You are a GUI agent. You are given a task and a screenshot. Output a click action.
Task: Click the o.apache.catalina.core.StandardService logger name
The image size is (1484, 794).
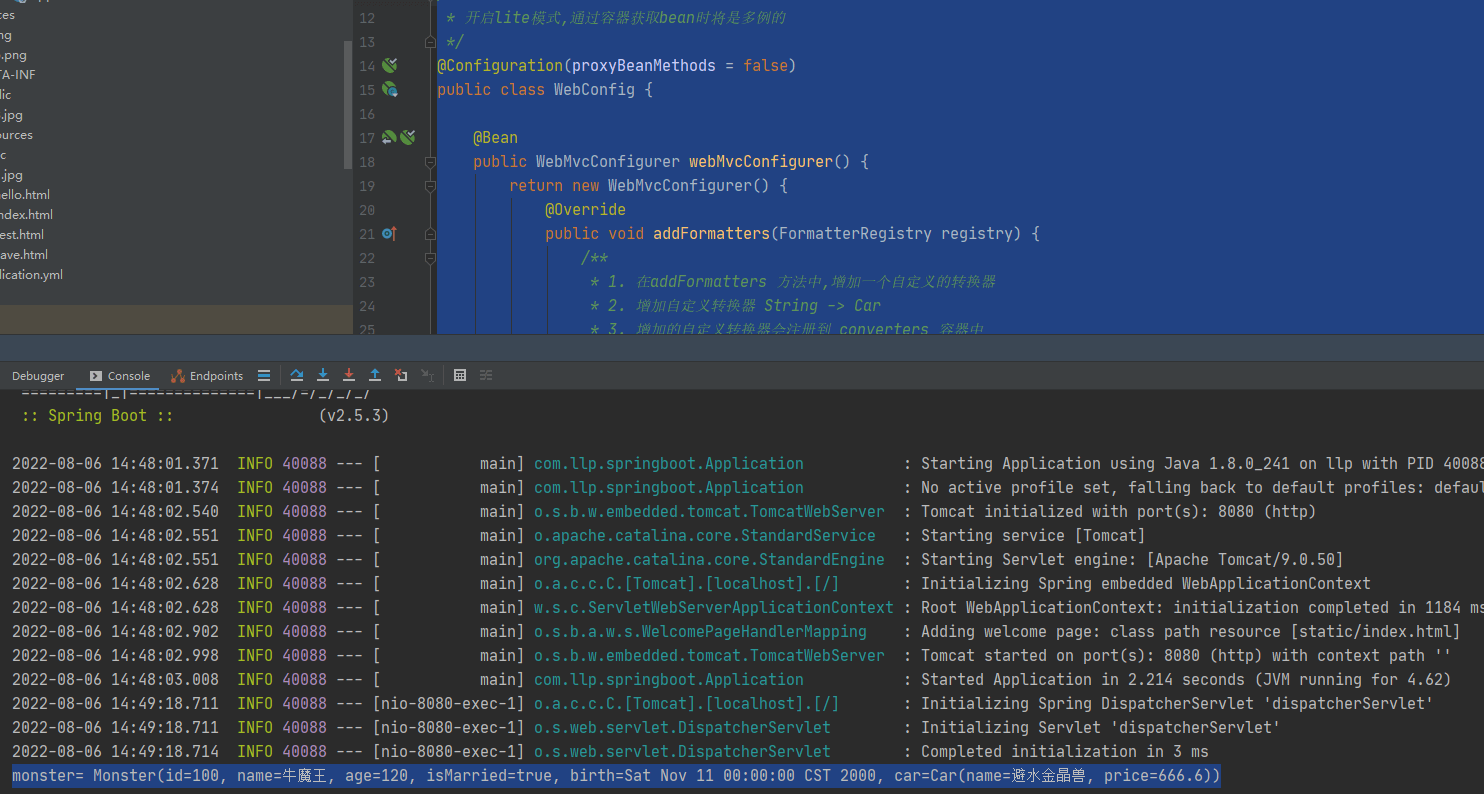pos(705,536)
